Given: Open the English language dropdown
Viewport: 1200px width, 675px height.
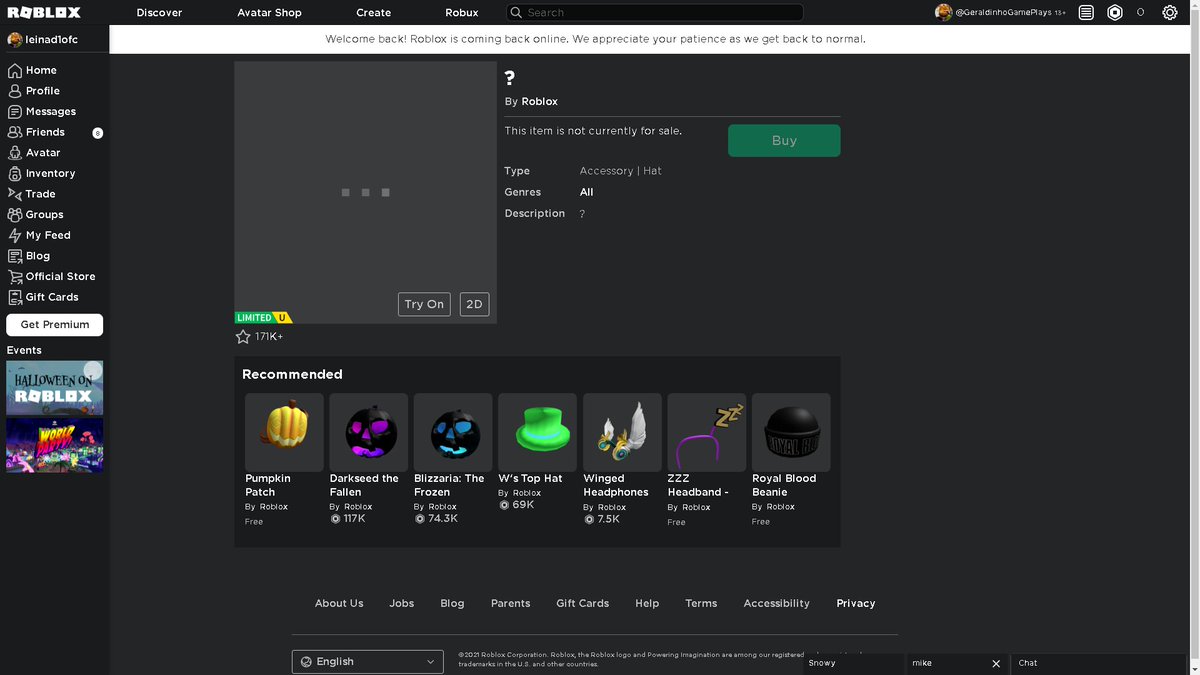Looking at the screenshot, I should (368, 662).
